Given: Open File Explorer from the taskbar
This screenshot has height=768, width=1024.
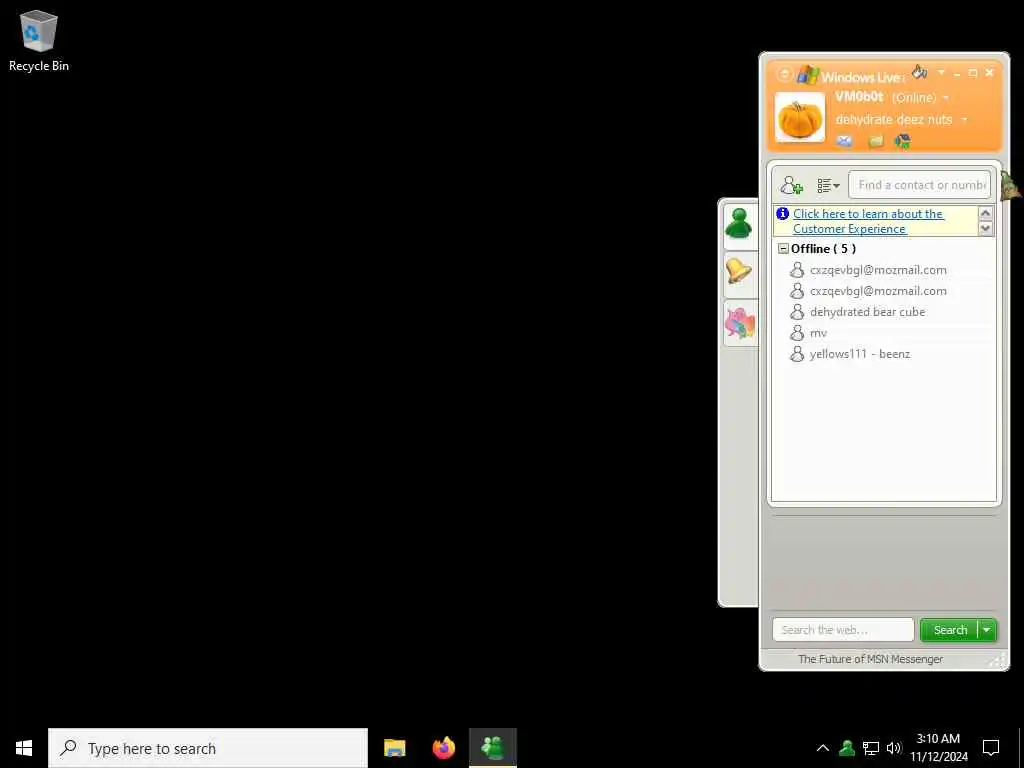Looking at the screenshot, I should click(394, 748).
